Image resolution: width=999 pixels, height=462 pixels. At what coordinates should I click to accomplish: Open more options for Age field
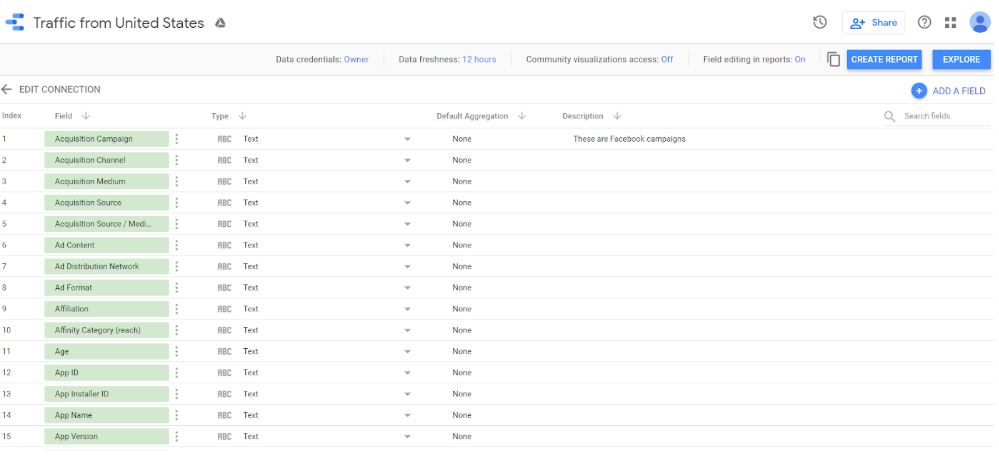click(x=176, y=351)
